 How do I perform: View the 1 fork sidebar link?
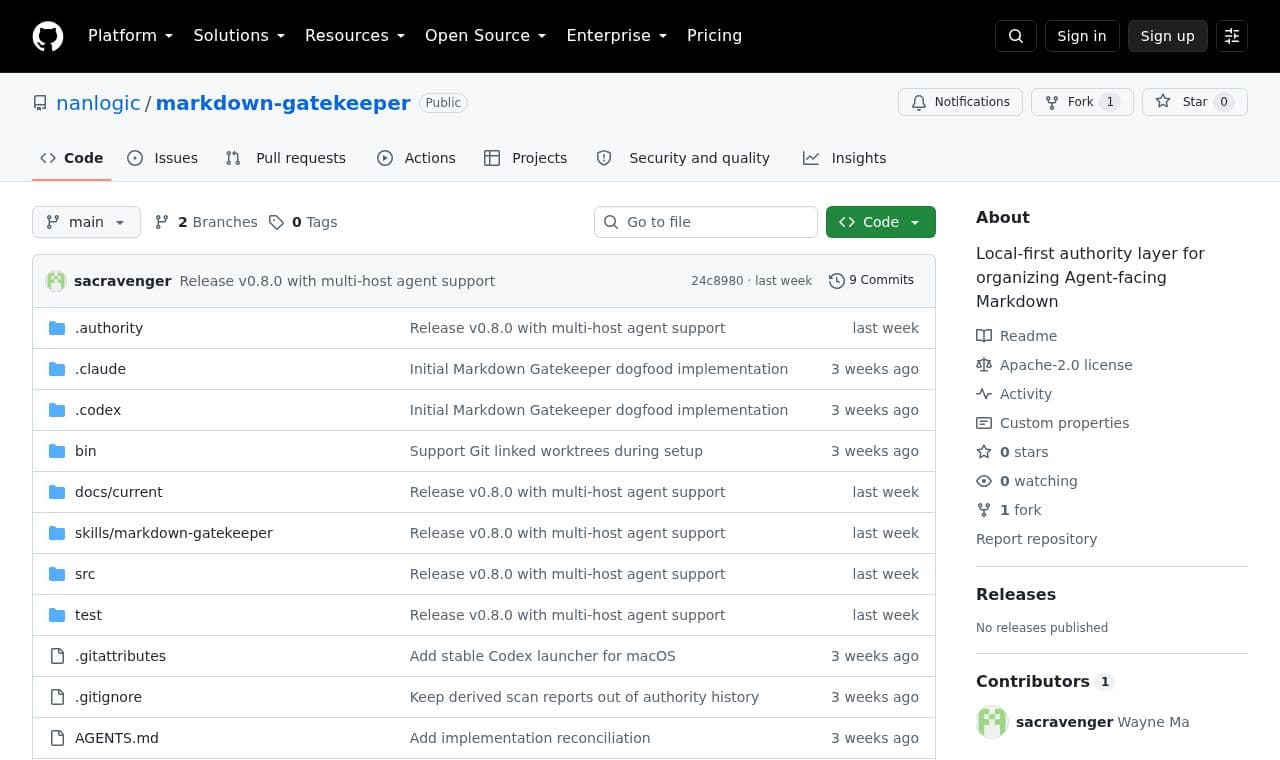pos(1009,510)
